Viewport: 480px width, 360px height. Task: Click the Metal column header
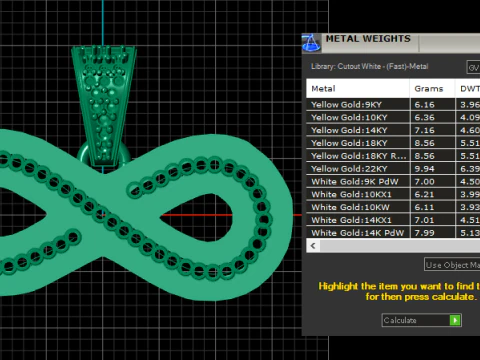pyautogui.click(x=358, y=89)
